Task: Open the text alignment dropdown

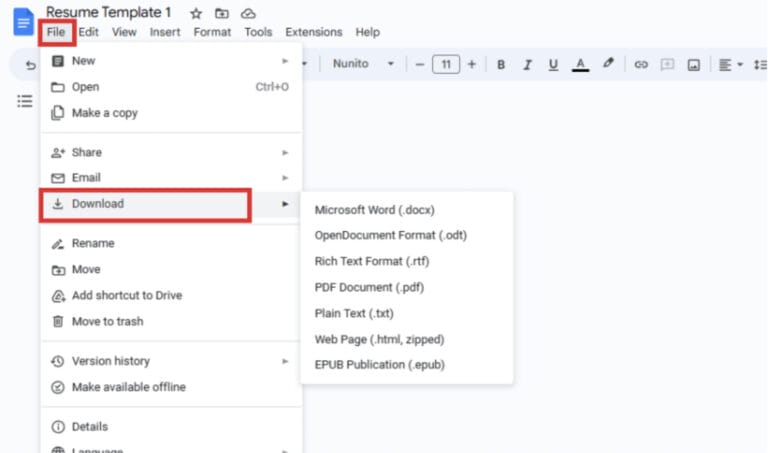Action: (x=731, y=65)
